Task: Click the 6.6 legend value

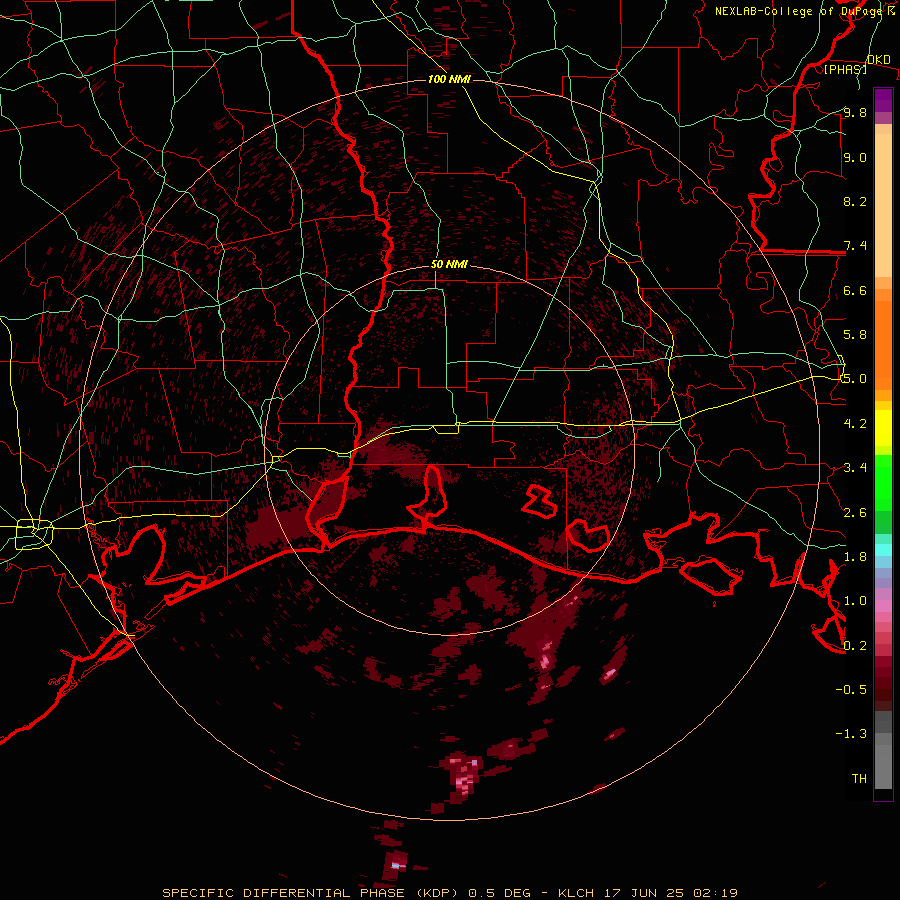Action: [855, 290]
